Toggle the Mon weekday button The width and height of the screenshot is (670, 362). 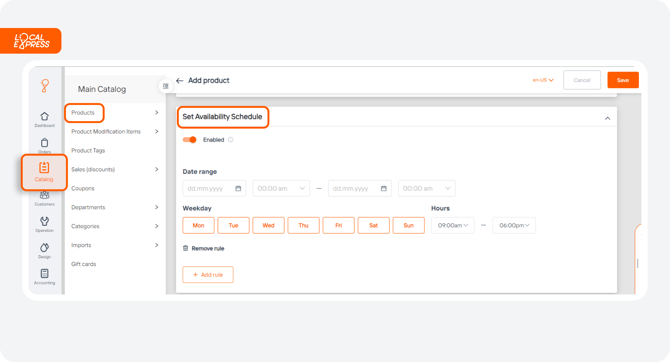point(198,225)
